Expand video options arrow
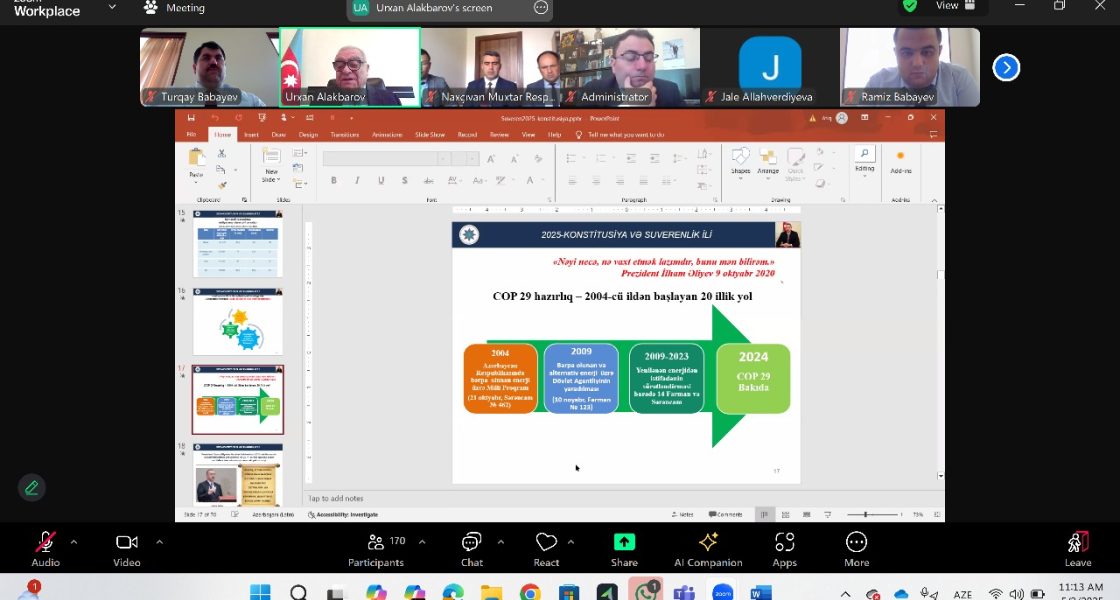This screenshot has width=1120, height=600. coord(157,542)
